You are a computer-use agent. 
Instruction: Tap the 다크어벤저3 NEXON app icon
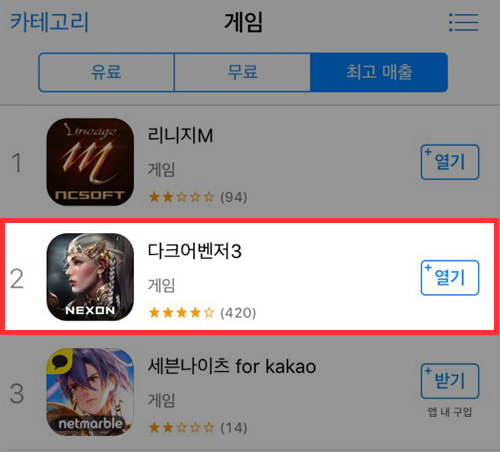click(90, 277)
